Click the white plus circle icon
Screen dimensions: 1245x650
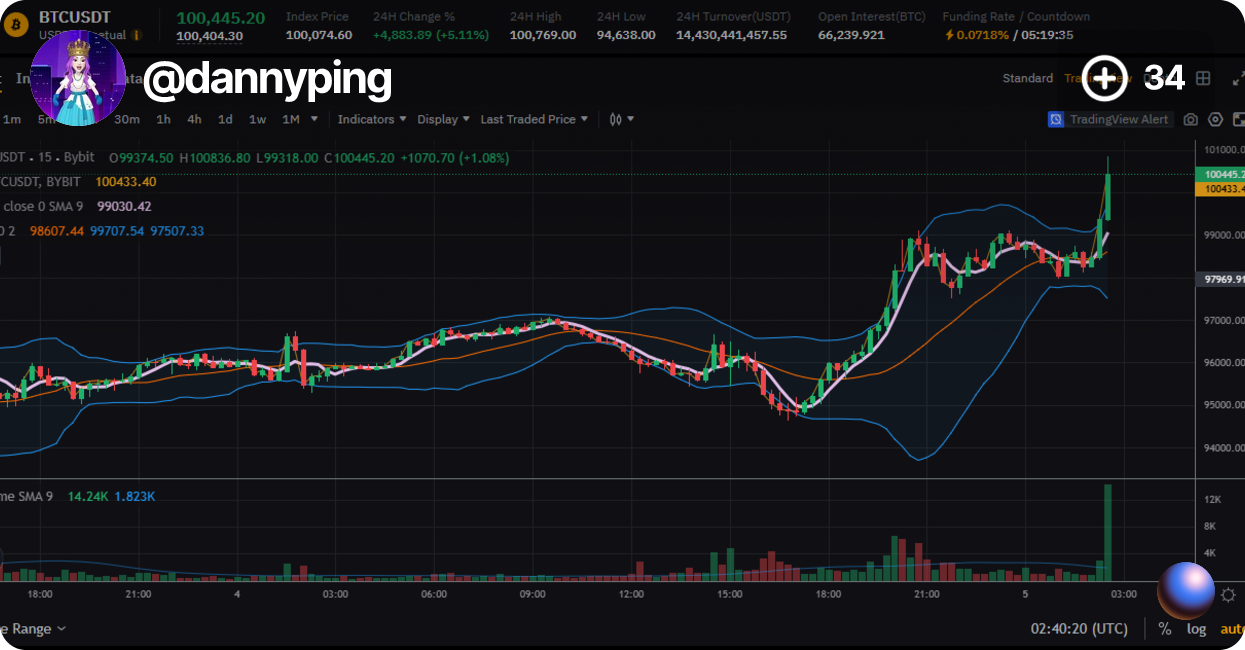[x=1104, y=78]
